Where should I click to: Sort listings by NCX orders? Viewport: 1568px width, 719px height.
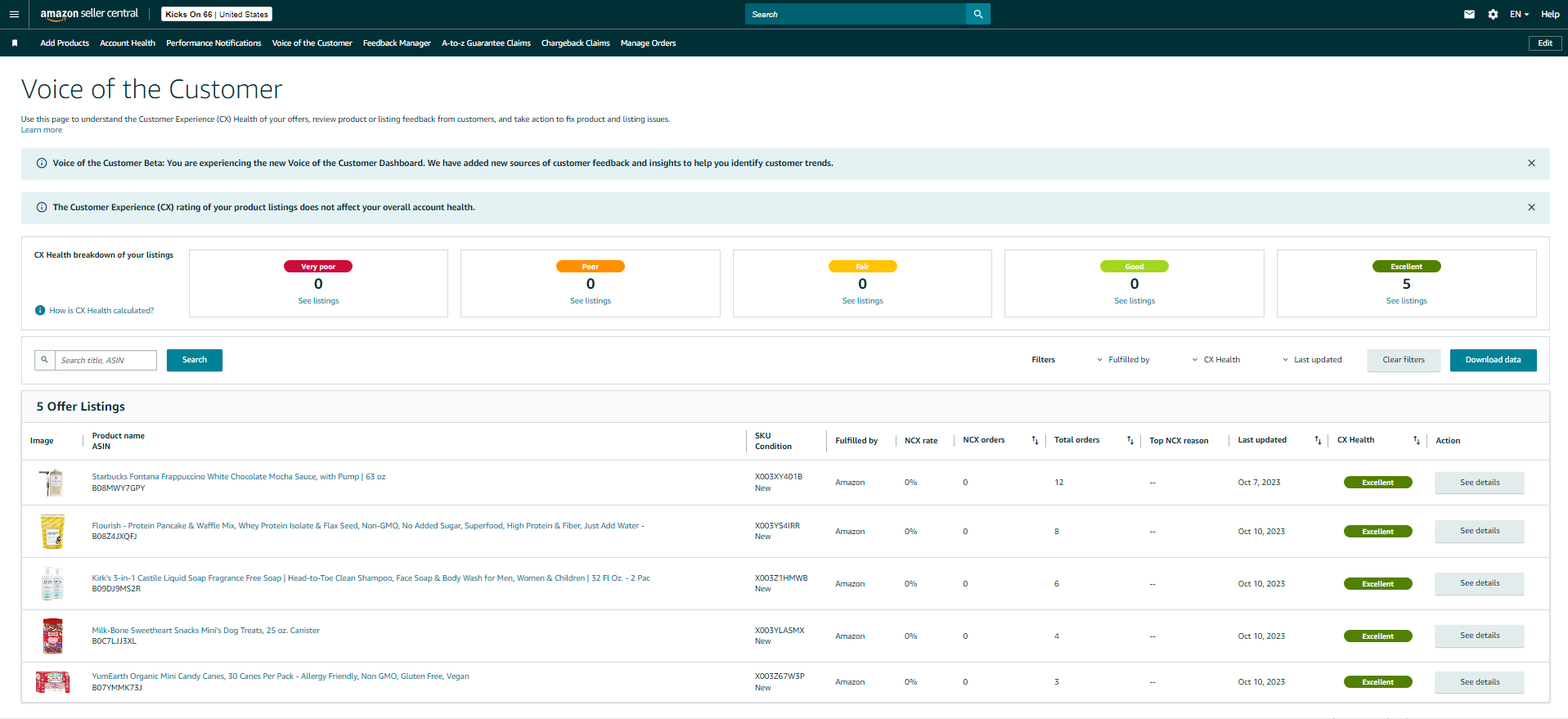pos(1035,441)
